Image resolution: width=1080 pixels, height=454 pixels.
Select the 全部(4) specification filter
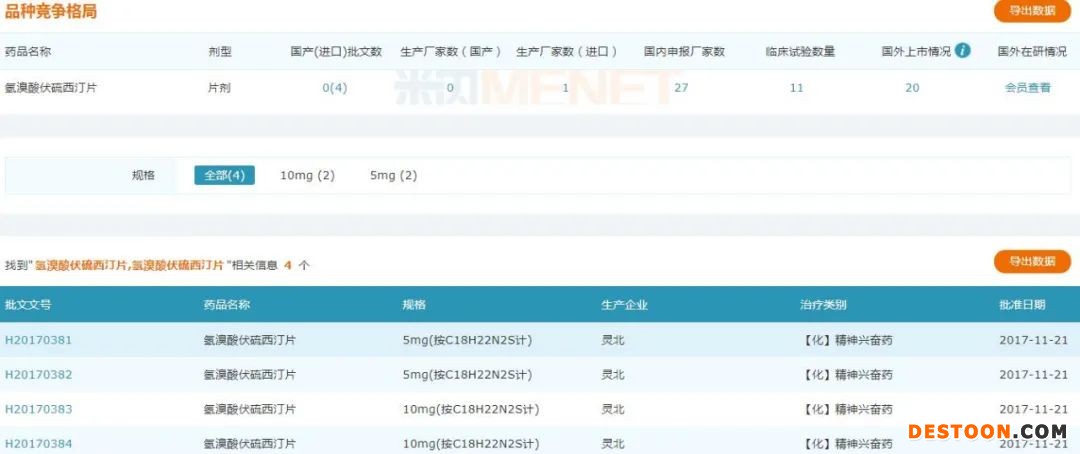[x=224, y=175]
